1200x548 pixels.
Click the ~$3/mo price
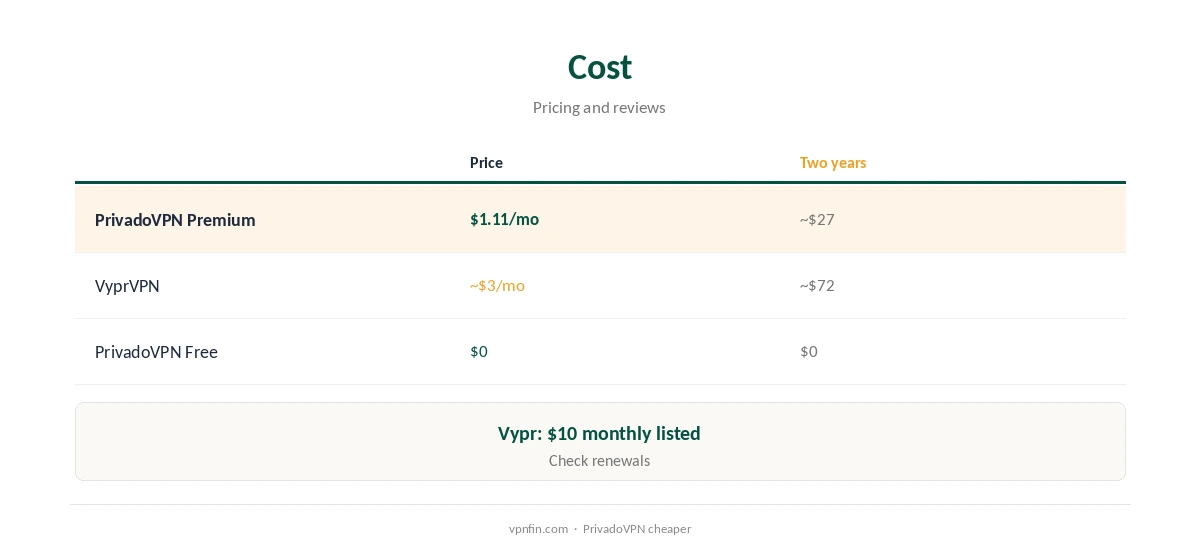coord(497,285)
